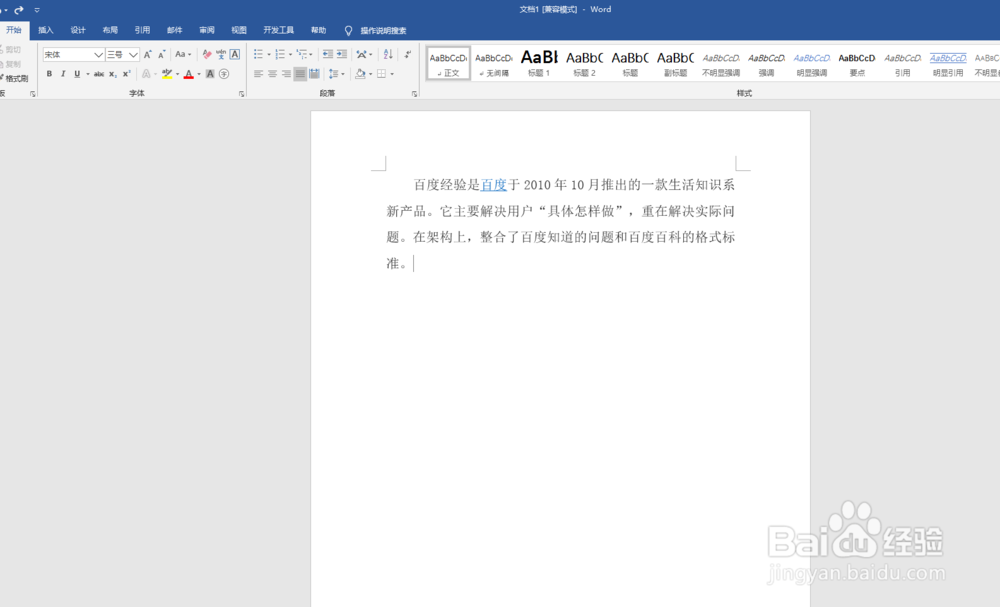Sort text with the A-Z sort icon
This screenshot has height=607, width=1000.
tap(388, 55)
